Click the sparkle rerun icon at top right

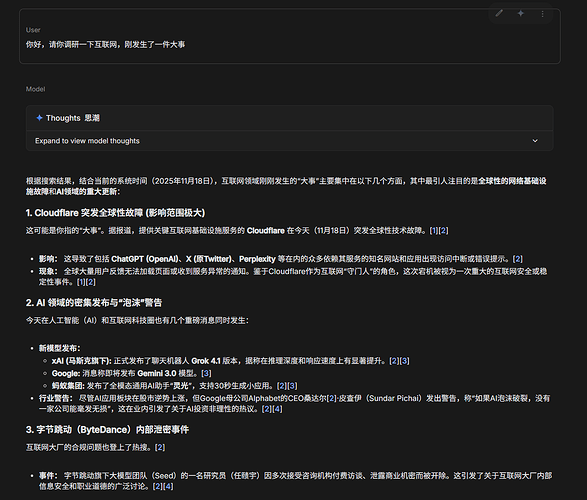point(520,14)
